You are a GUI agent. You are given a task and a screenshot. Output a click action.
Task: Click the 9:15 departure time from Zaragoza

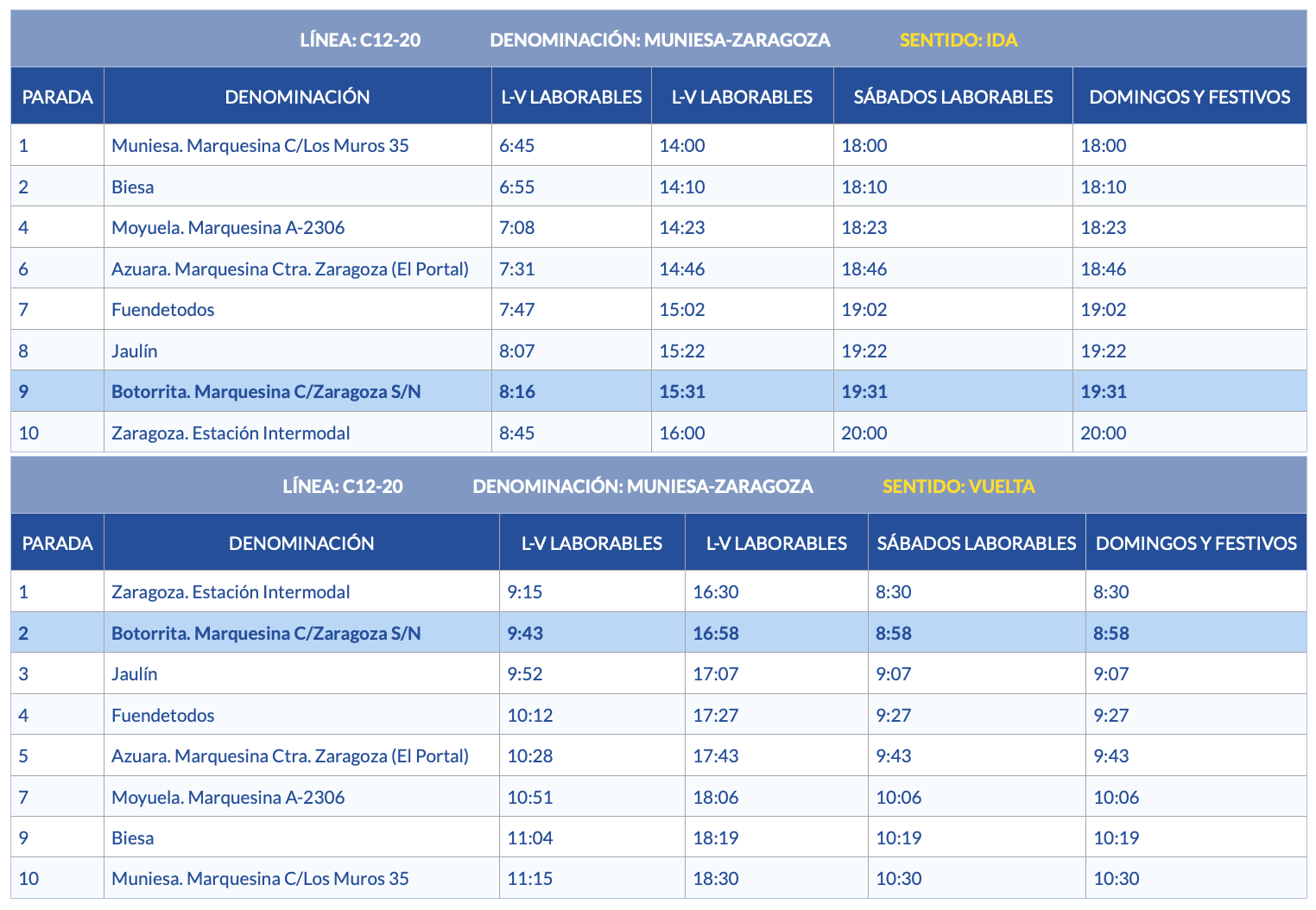(525, 591)
